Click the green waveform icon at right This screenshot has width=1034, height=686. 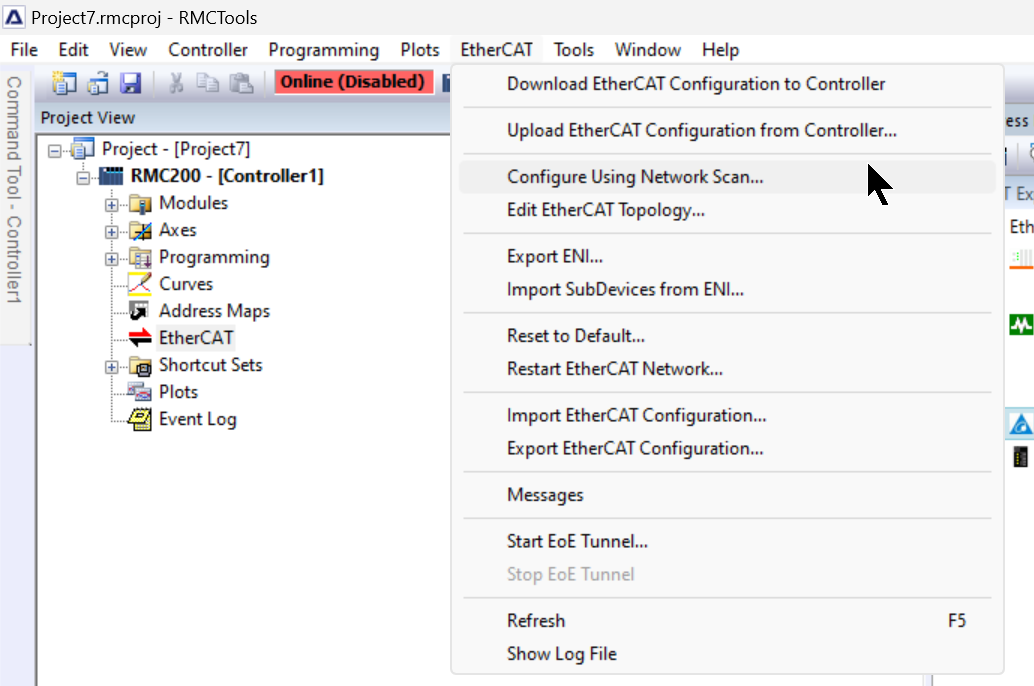pos(1021,325)
